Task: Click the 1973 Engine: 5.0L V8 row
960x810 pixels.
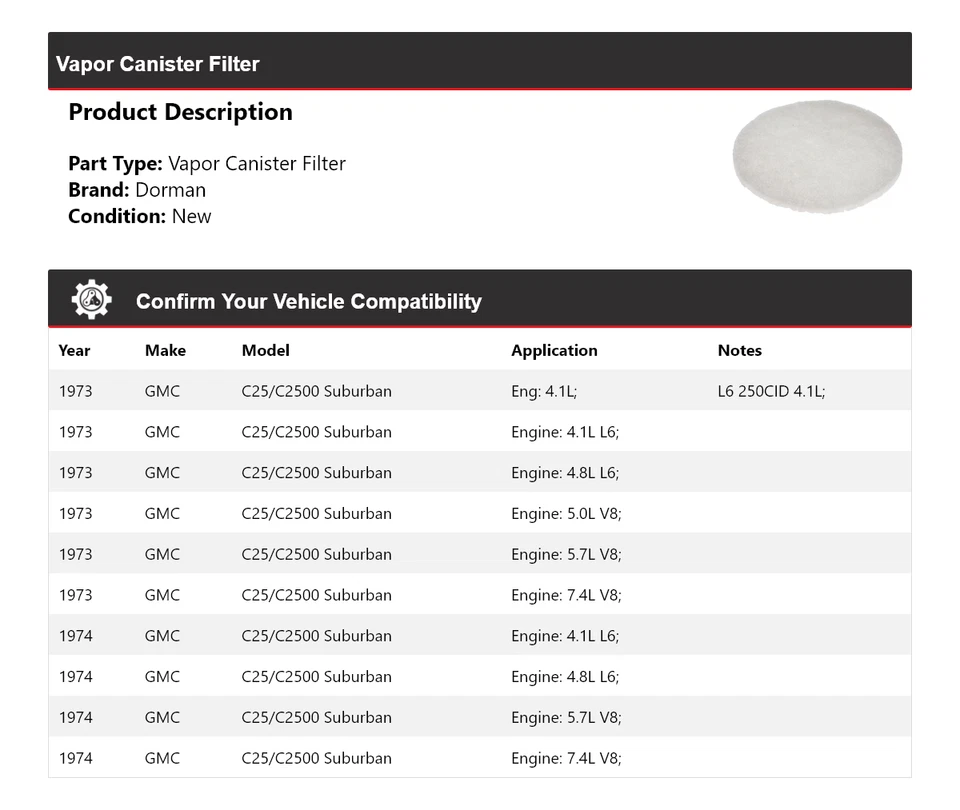Action: (480, 513)
